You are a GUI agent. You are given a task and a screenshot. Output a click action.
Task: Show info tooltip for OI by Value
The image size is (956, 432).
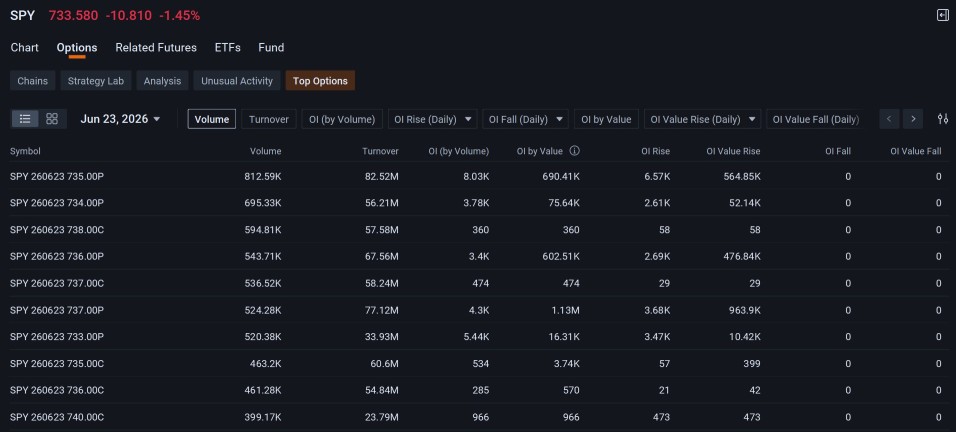pyautogui.click(x=574, y=151)
